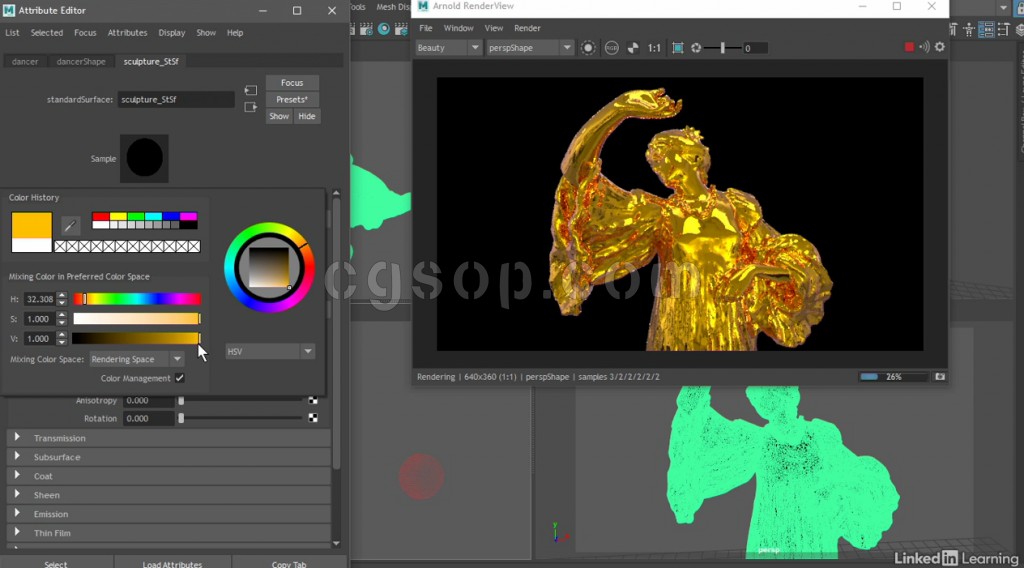Open Arnold RenderView settings gear
This screenshot has width=1024, height=568.
coord(939,48)
